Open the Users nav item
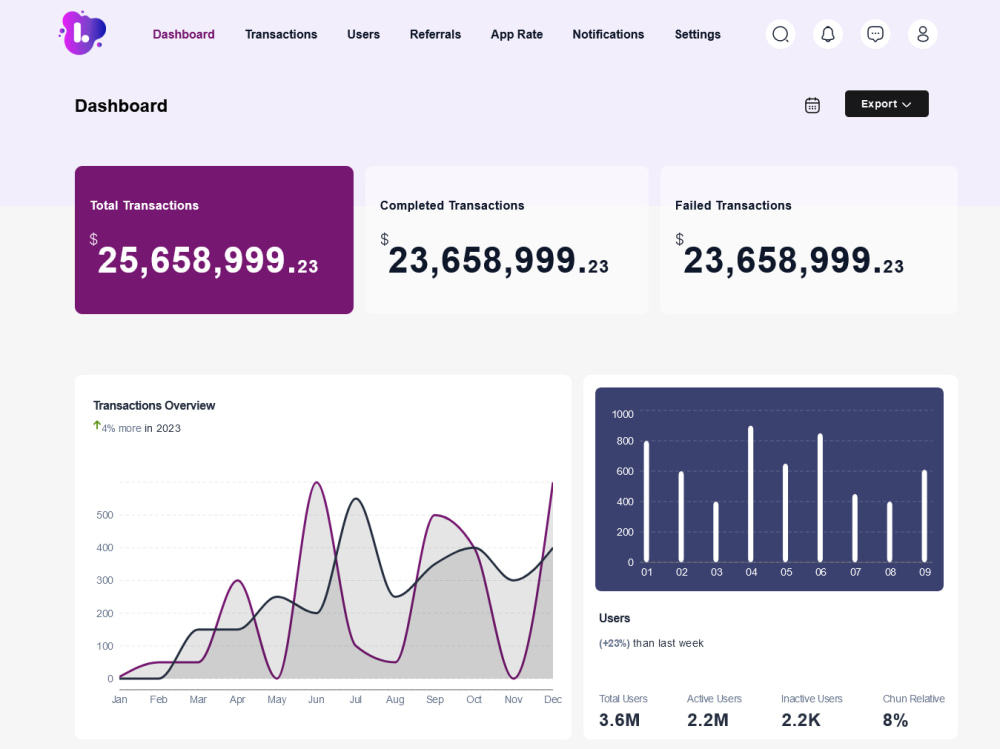Image resolution: width=1000 pixels, height=749 pixels. [364, 34]
